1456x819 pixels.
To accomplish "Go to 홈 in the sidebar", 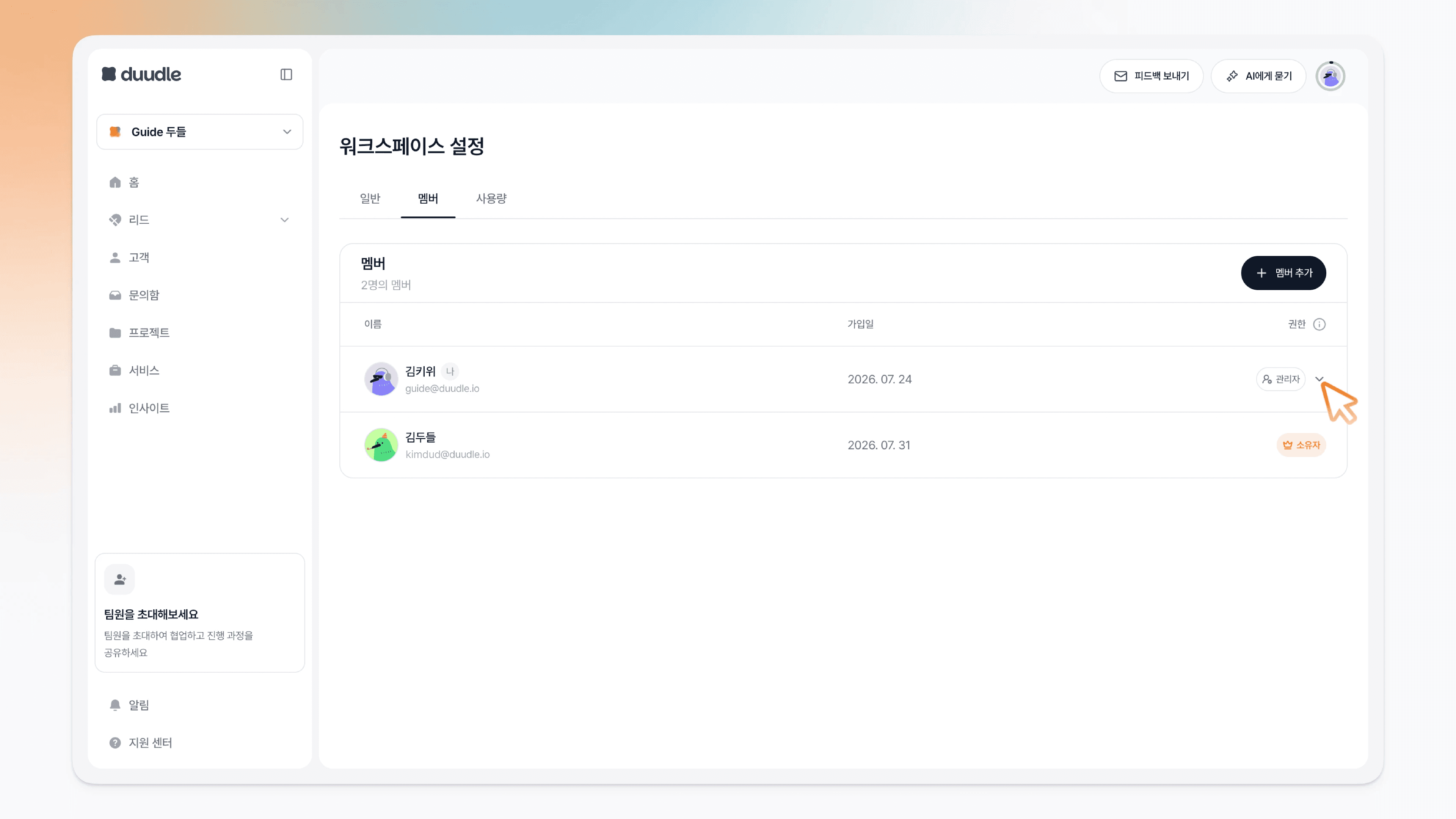I will 133,182.
